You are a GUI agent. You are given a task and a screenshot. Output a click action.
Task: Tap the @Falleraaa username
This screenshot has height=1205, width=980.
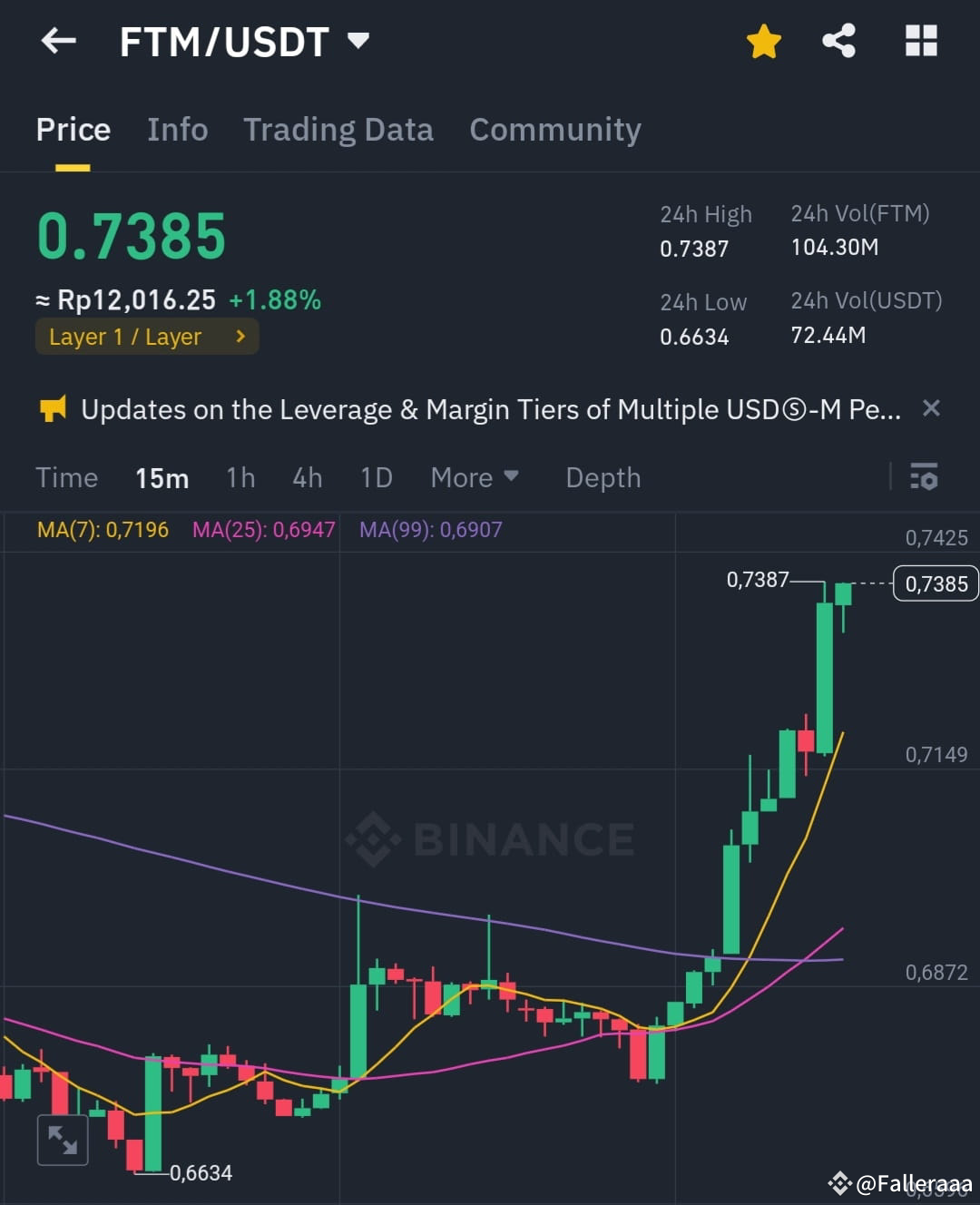(x=914, y=1183)
